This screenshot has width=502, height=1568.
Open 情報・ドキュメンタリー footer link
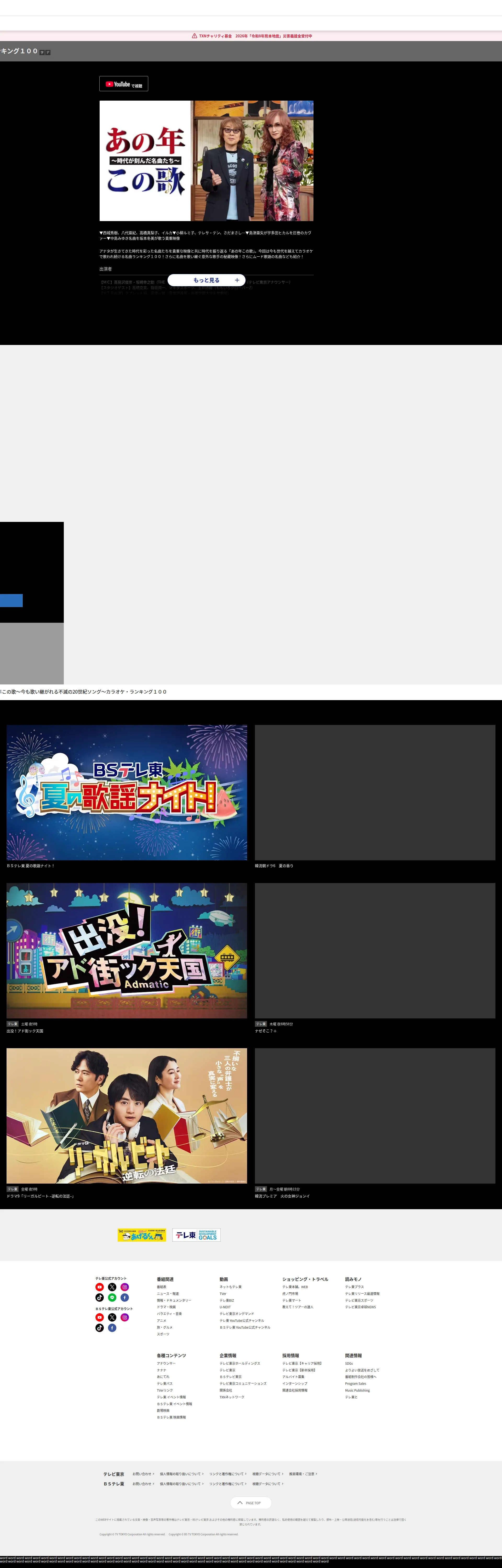click(174, 1300)
